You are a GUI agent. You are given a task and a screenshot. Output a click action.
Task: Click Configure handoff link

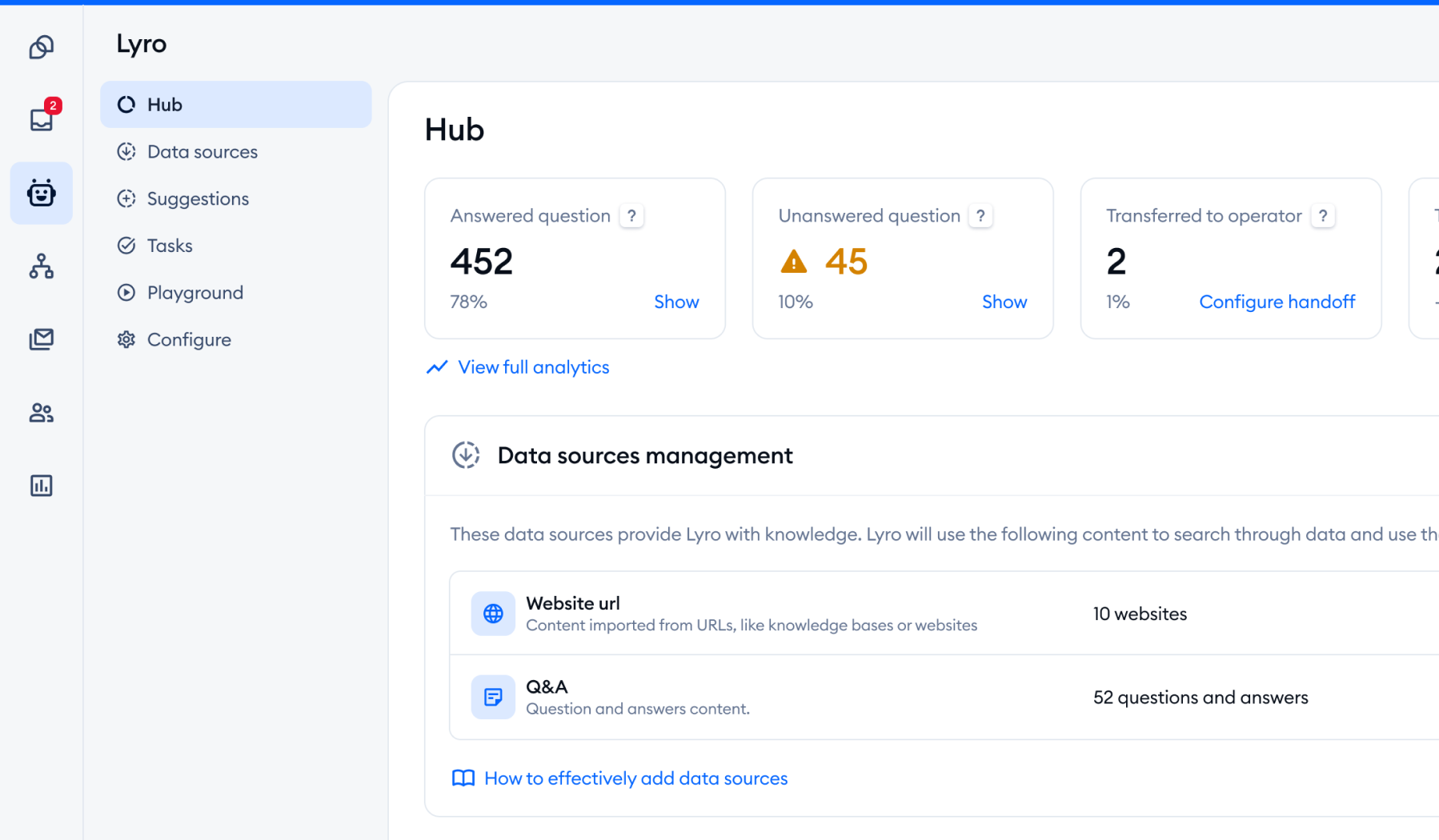[x=1277, y=302]
